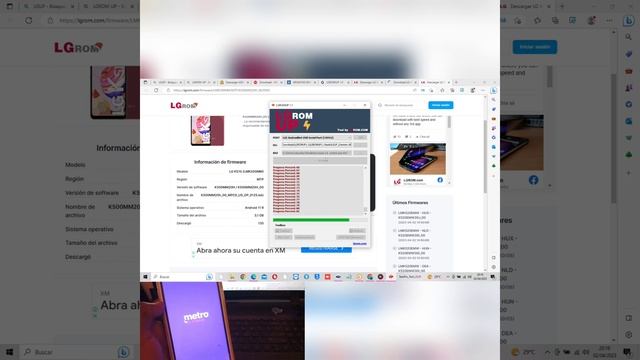Click the LGUP log list scrollbar
This screenshot has height=360, width=640.
click(x=365, y=190)
